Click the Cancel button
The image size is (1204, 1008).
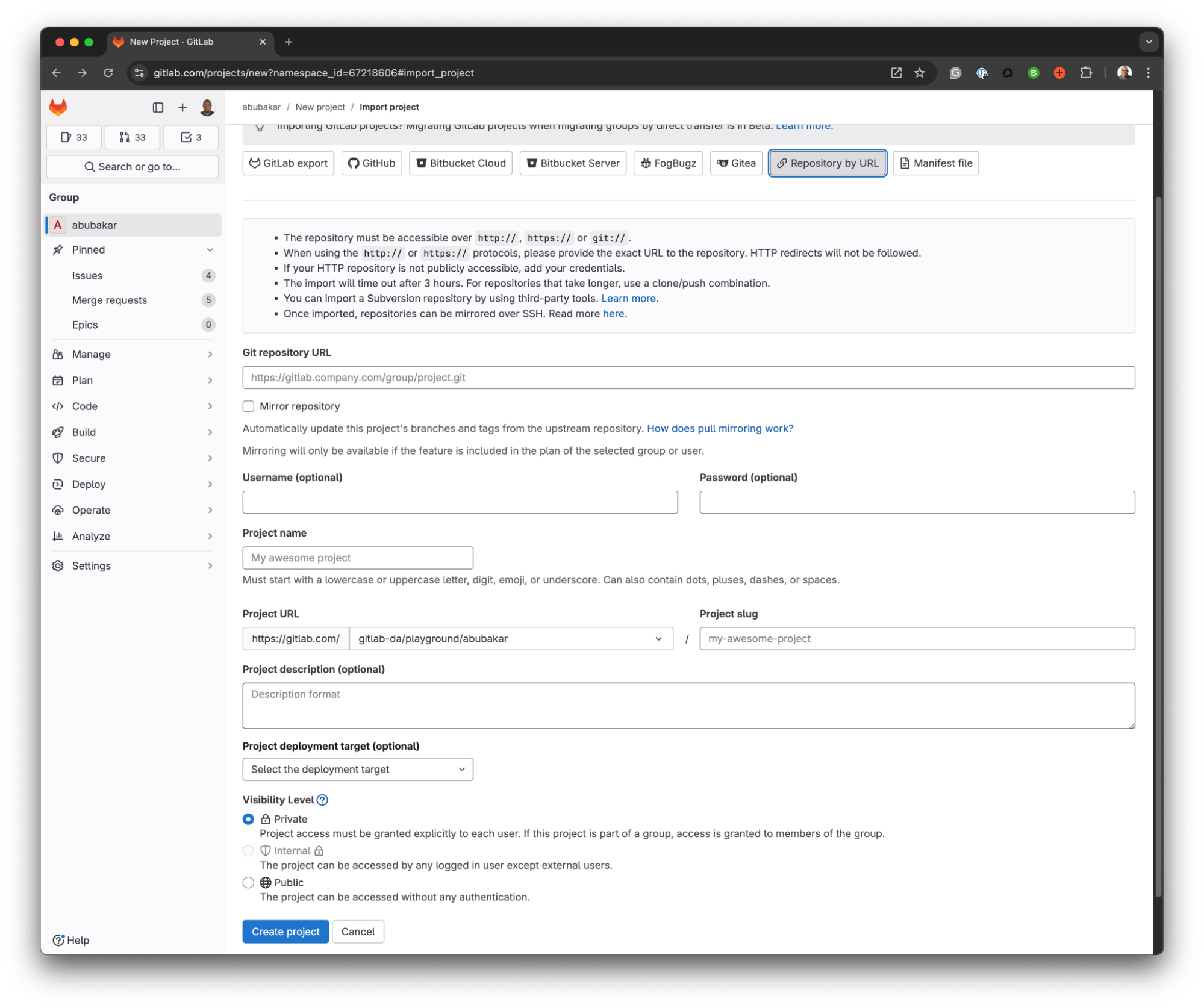pos(357,931)
